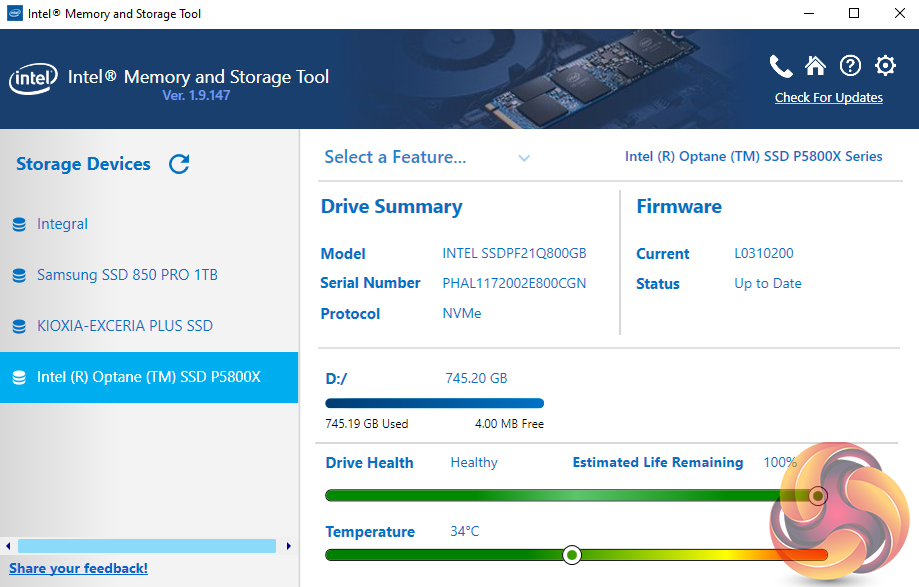Click the disk icon beside Integral
This screenshot has height=587, width=919.
19,225
